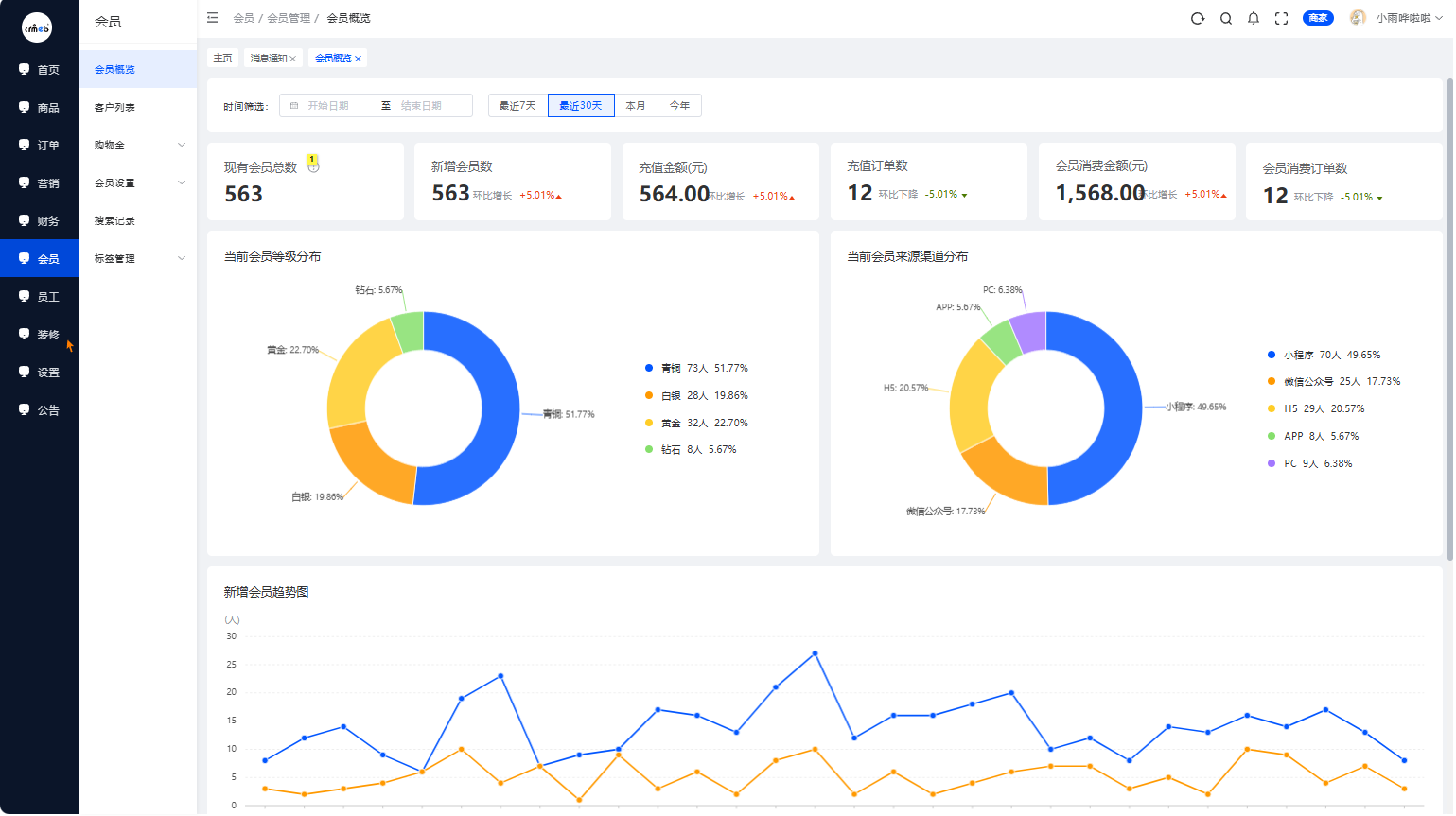Close the 消息通知 tab

(293, 59)
